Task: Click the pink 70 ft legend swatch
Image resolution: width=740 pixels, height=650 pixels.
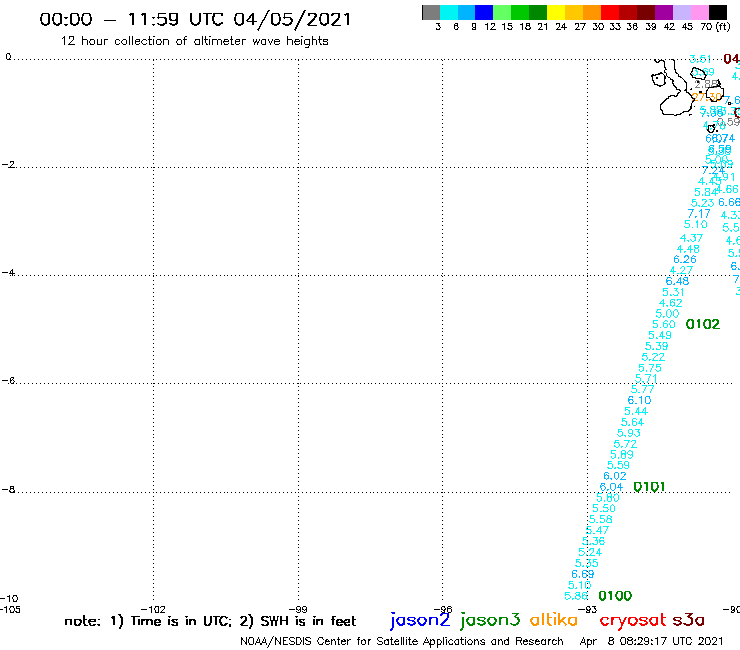Action: point(699,13)
